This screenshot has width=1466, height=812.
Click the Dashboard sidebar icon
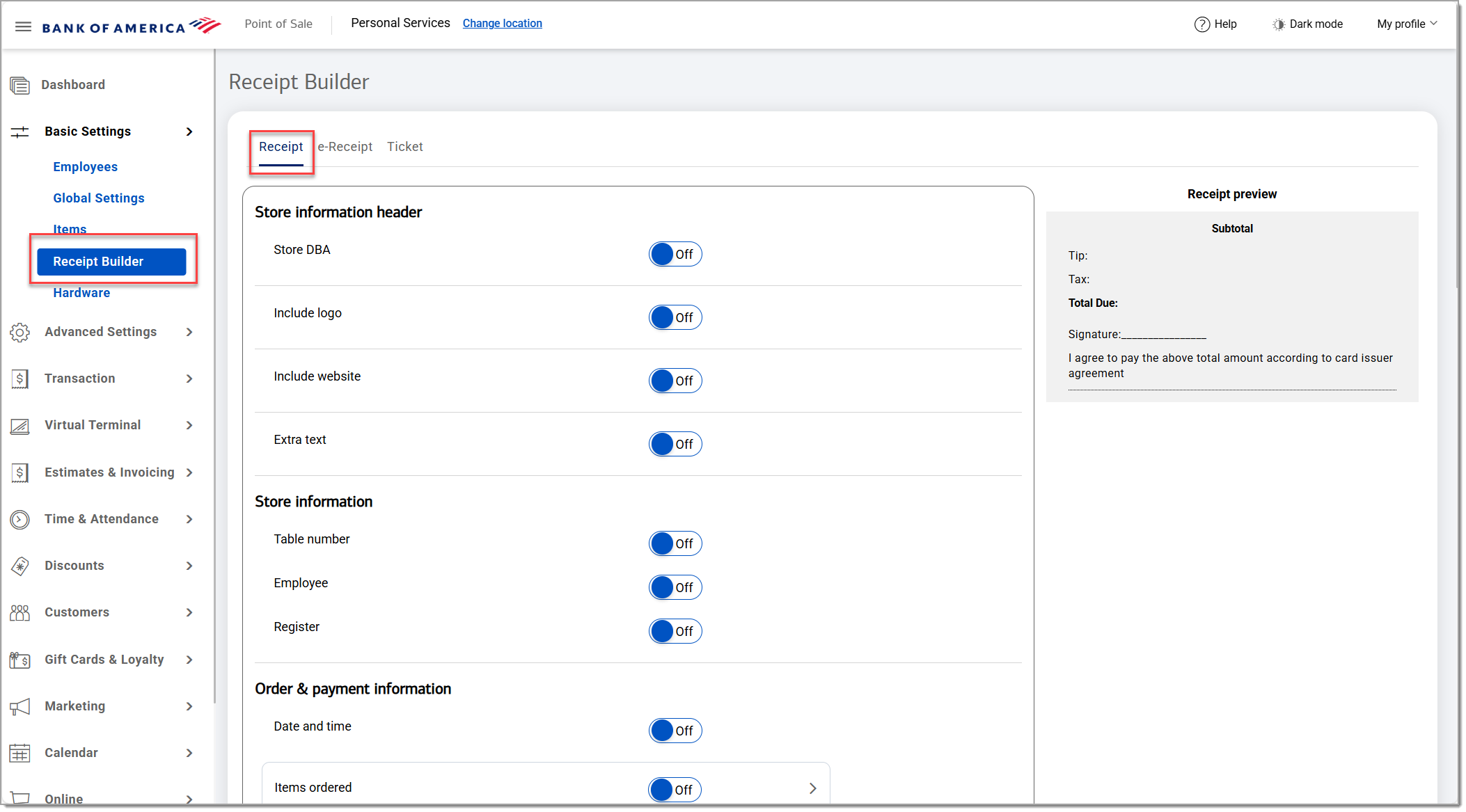pyautogui.click(x=19, y=86)
